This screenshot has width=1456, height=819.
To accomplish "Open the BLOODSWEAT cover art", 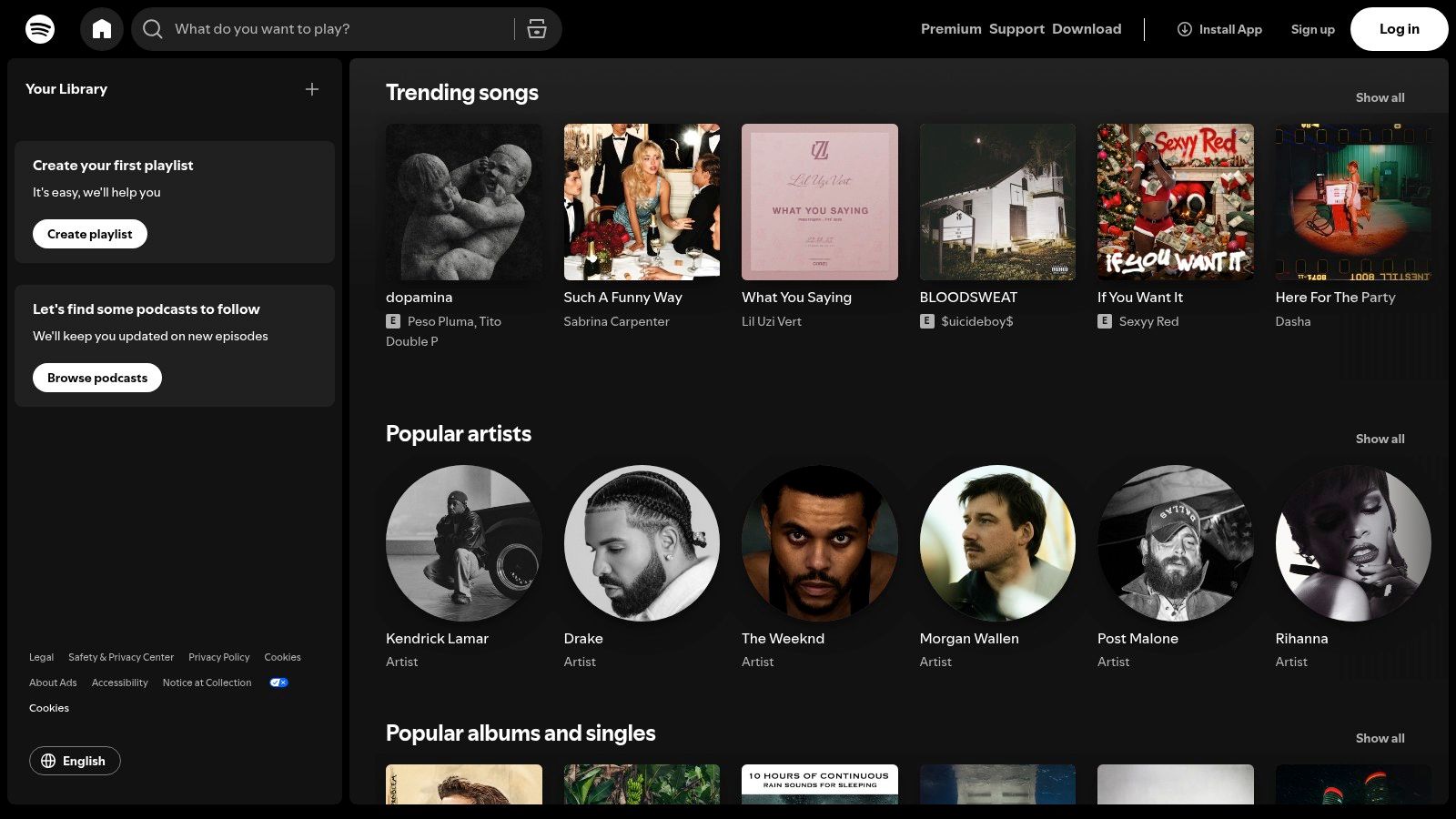I will 997,202.
